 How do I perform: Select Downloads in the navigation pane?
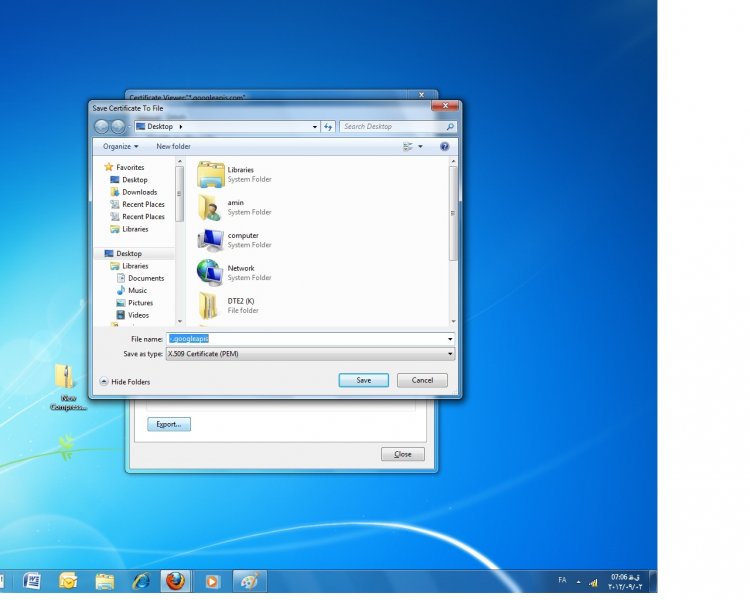134,192
